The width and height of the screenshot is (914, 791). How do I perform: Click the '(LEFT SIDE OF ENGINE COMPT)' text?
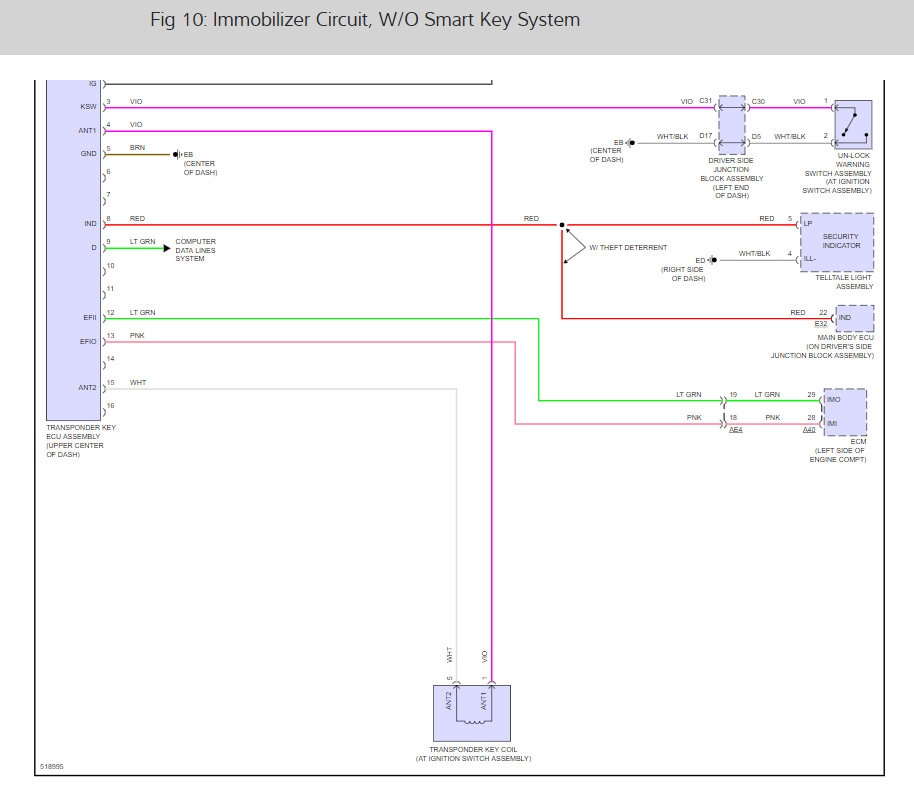coord(840,455)
